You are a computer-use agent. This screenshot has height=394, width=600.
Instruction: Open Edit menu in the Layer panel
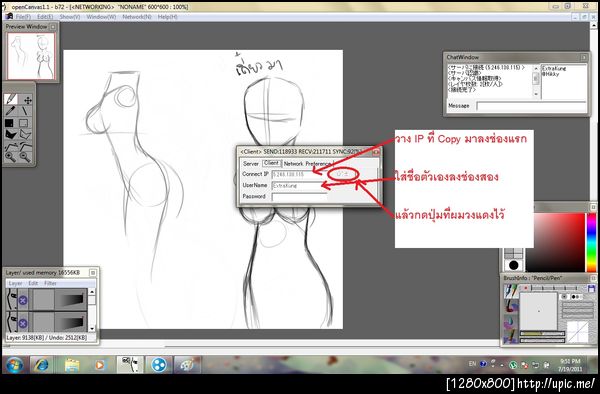[33, 283]
